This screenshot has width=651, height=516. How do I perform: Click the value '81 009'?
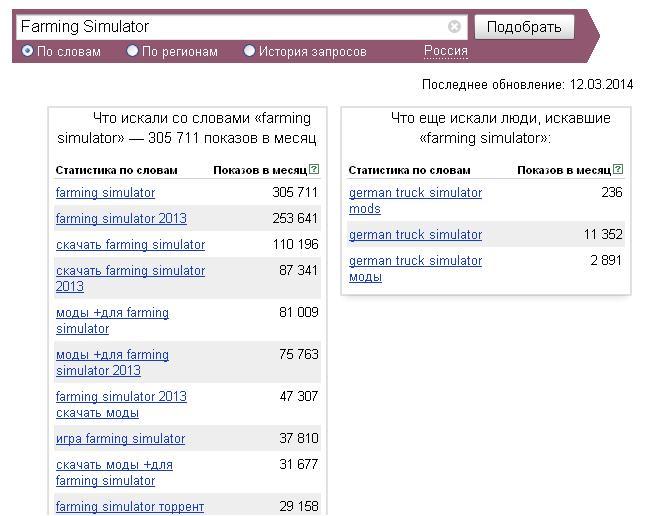coord(299,312)
